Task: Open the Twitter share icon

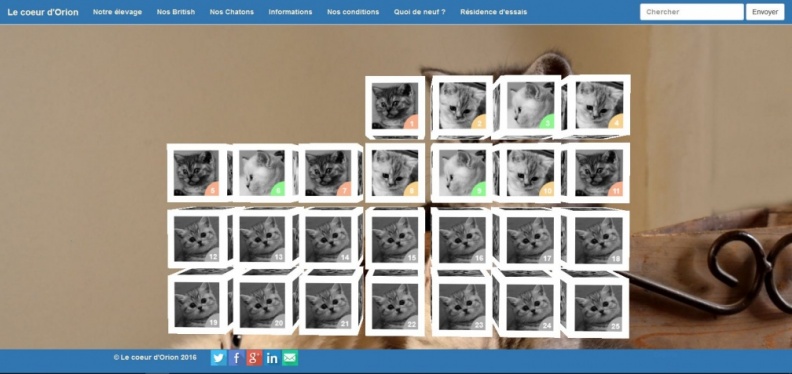Action: 218,358
